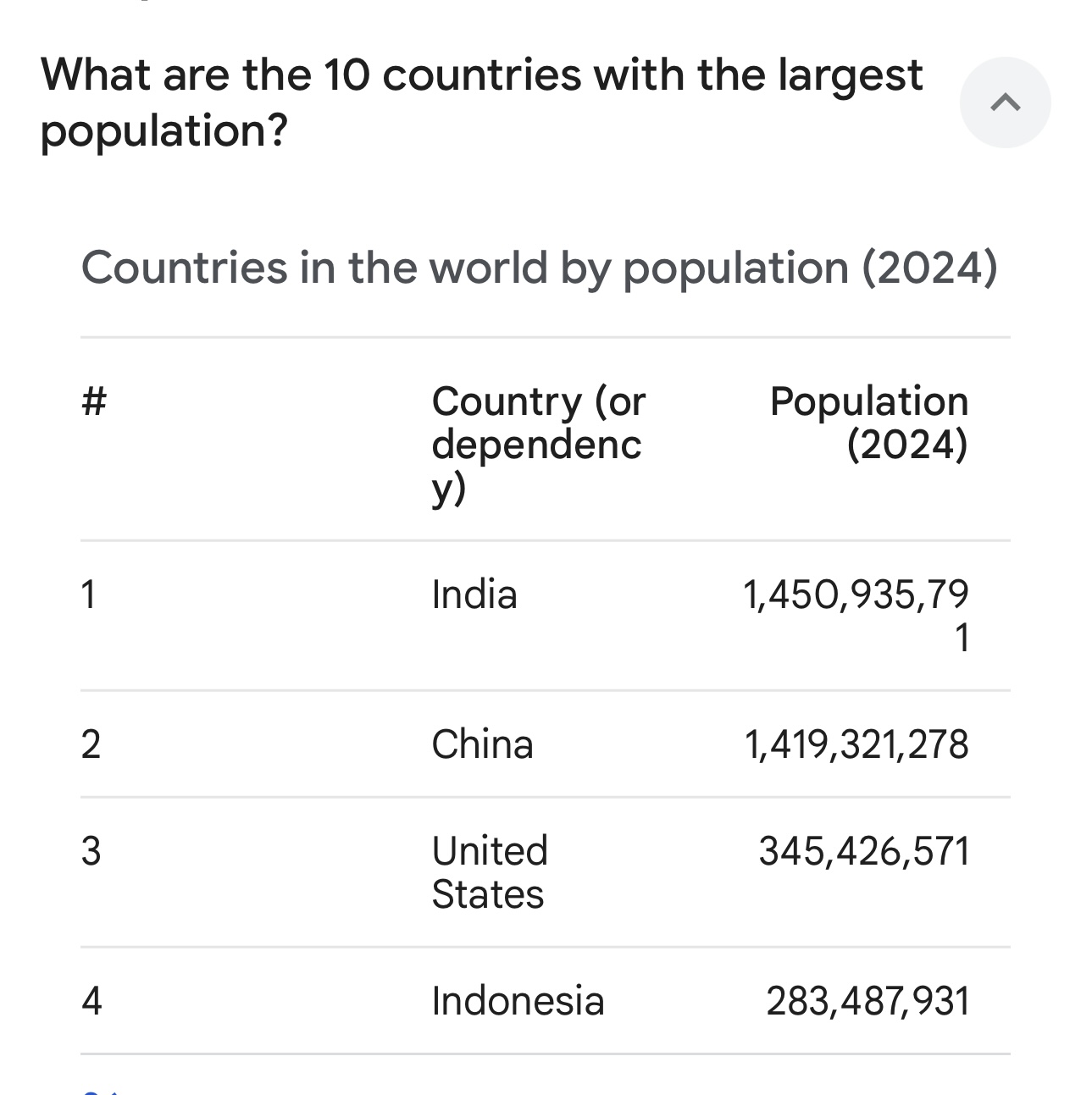Select the 'Countries in the world by population (2024)' title
The image size is (1092, 1095).
point(539,268)
